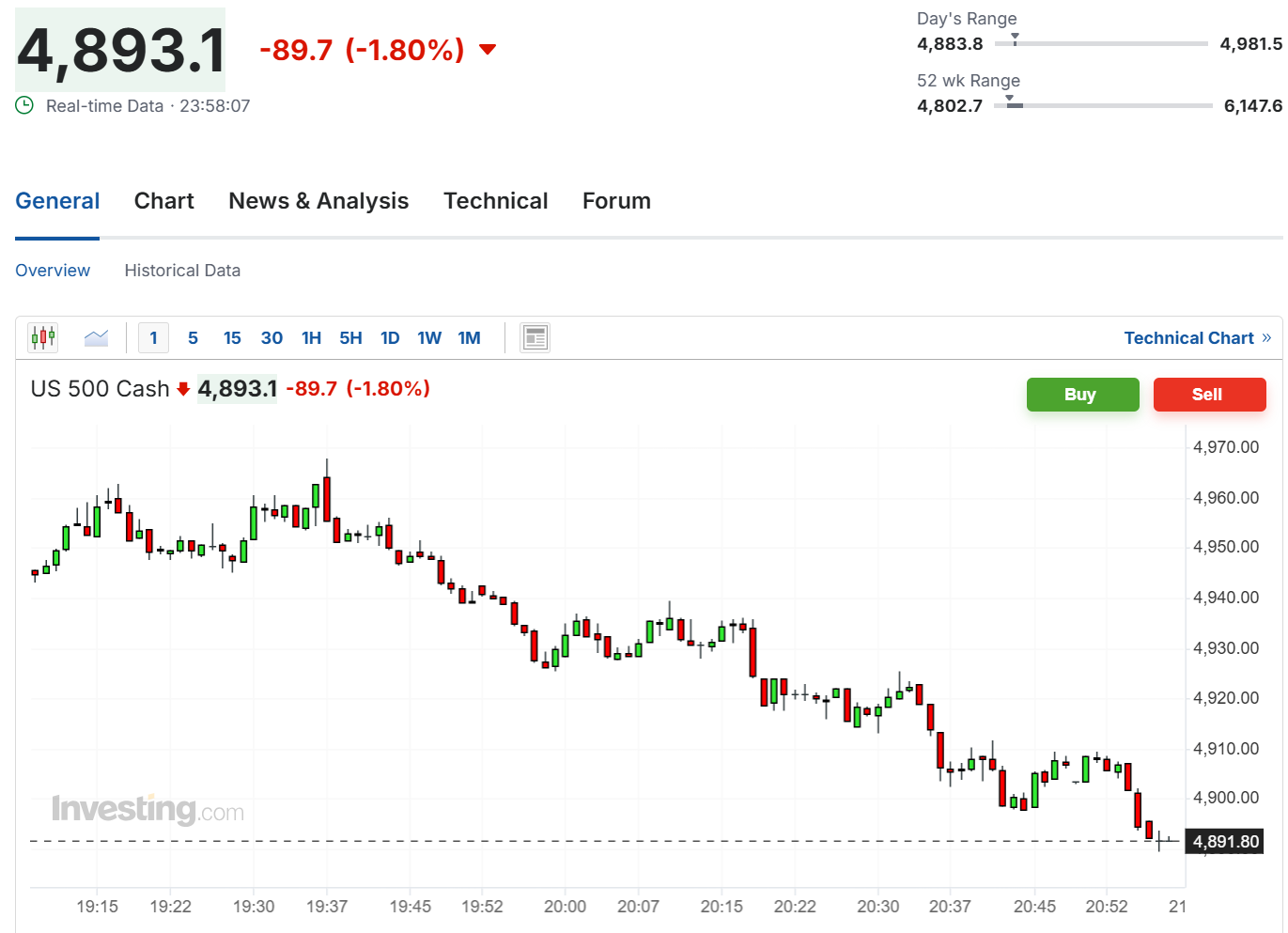Click the red arrow next to US 500 Cash

pyautogui.click(x=183, y=389)
